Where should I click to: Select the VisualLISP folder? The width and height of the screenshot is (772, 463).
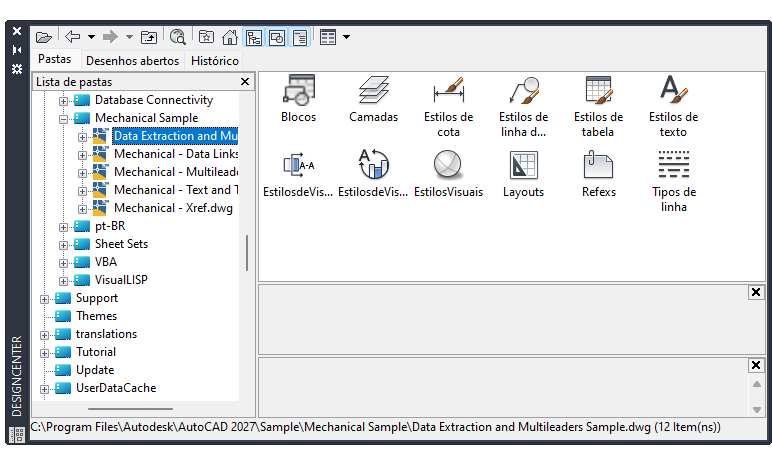pyautogui.click(x=121, y=280)
